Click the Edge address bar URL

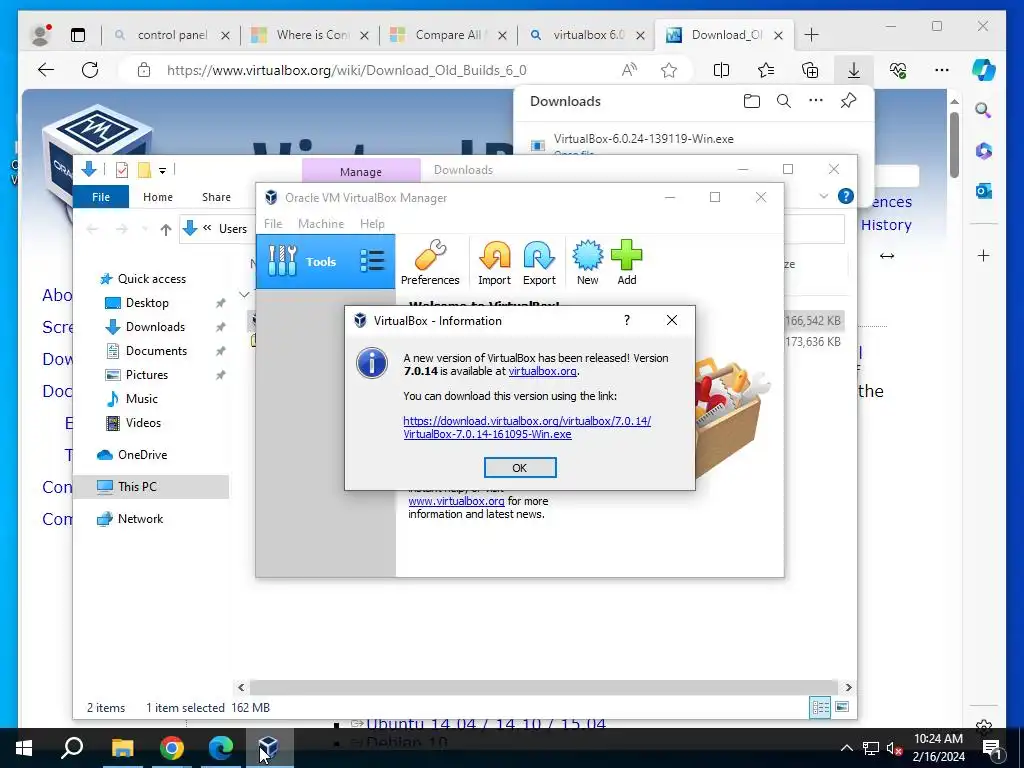(346, 70)
